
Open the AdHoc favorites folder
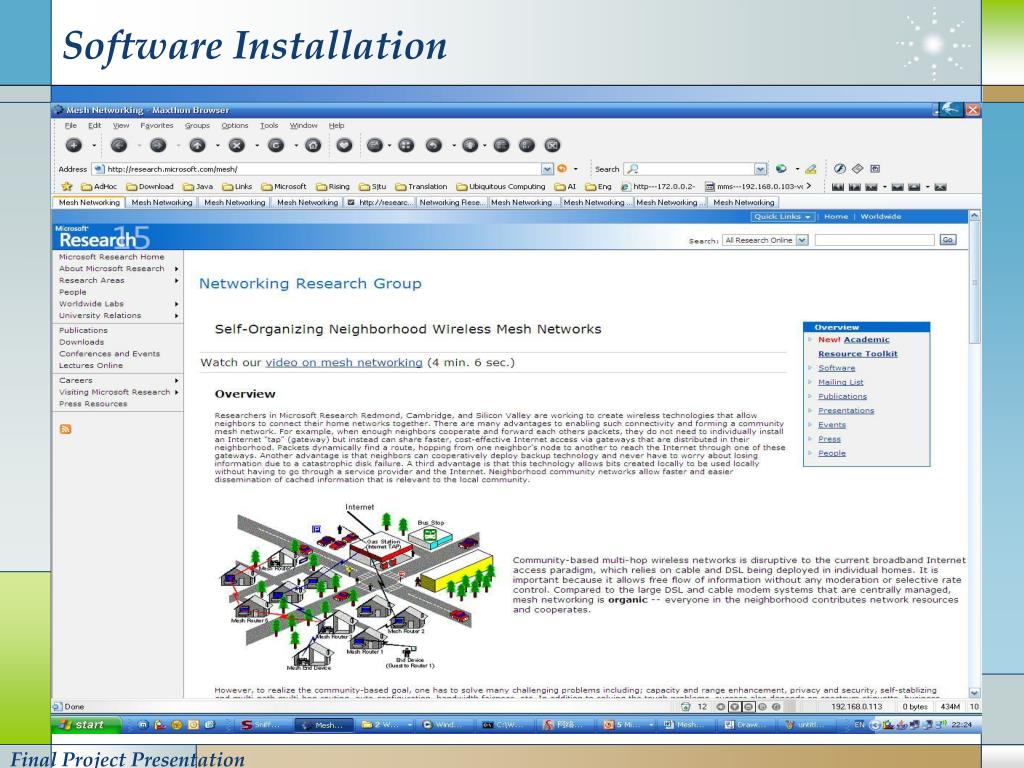99,187
